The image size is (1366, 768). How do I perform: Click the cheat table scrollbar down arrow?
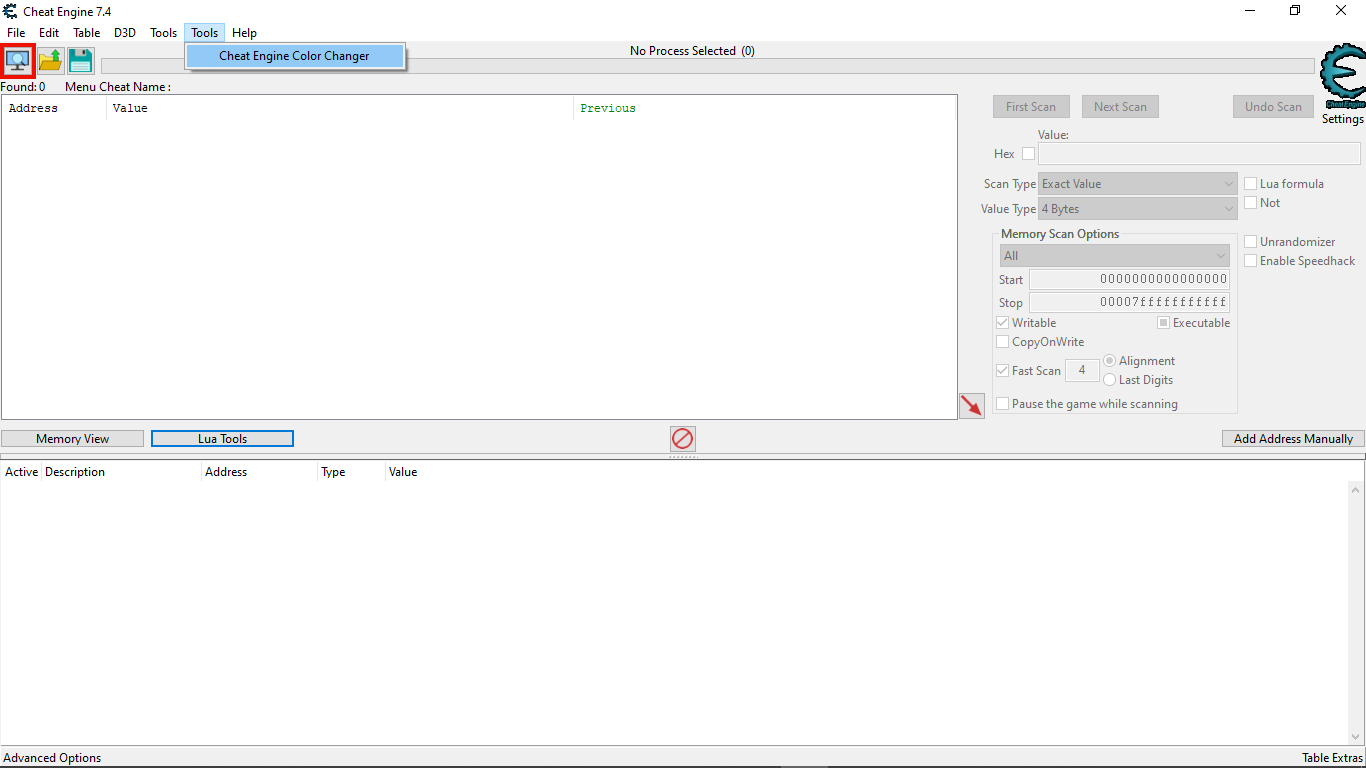(1357, 737)
